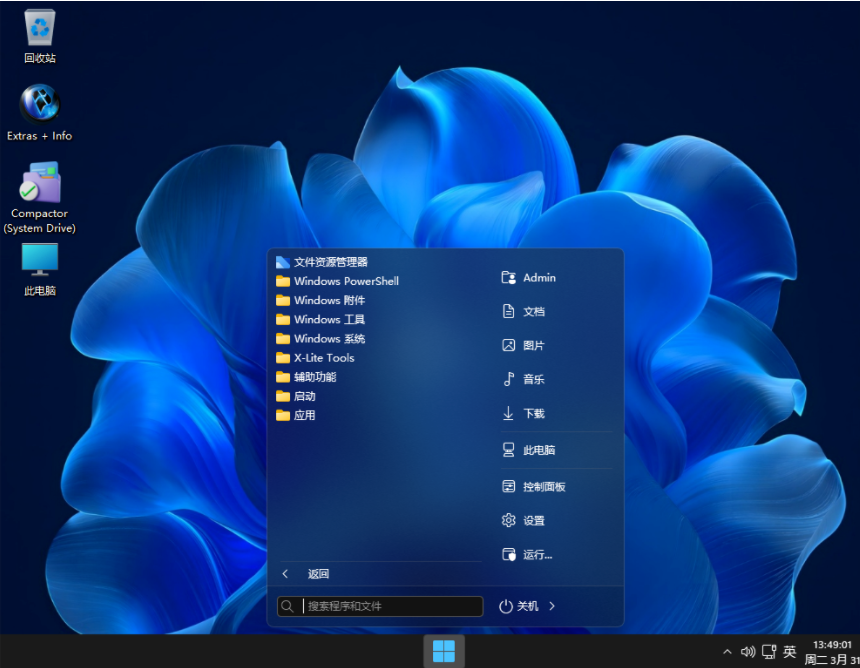Screen dimensions: 860x668
Task: Open the Admin text link
Action: pyautogui.click(x=539, y=278)
